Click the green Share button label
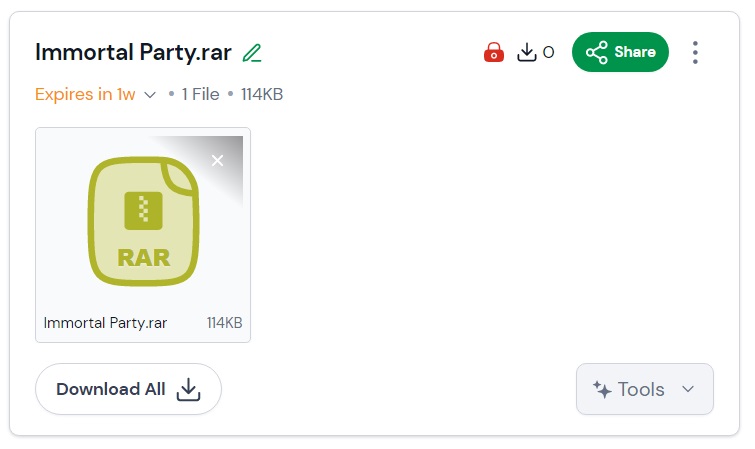Image resolution: width=755 pixels, height=449 pixels. click(x=635, y=52)
